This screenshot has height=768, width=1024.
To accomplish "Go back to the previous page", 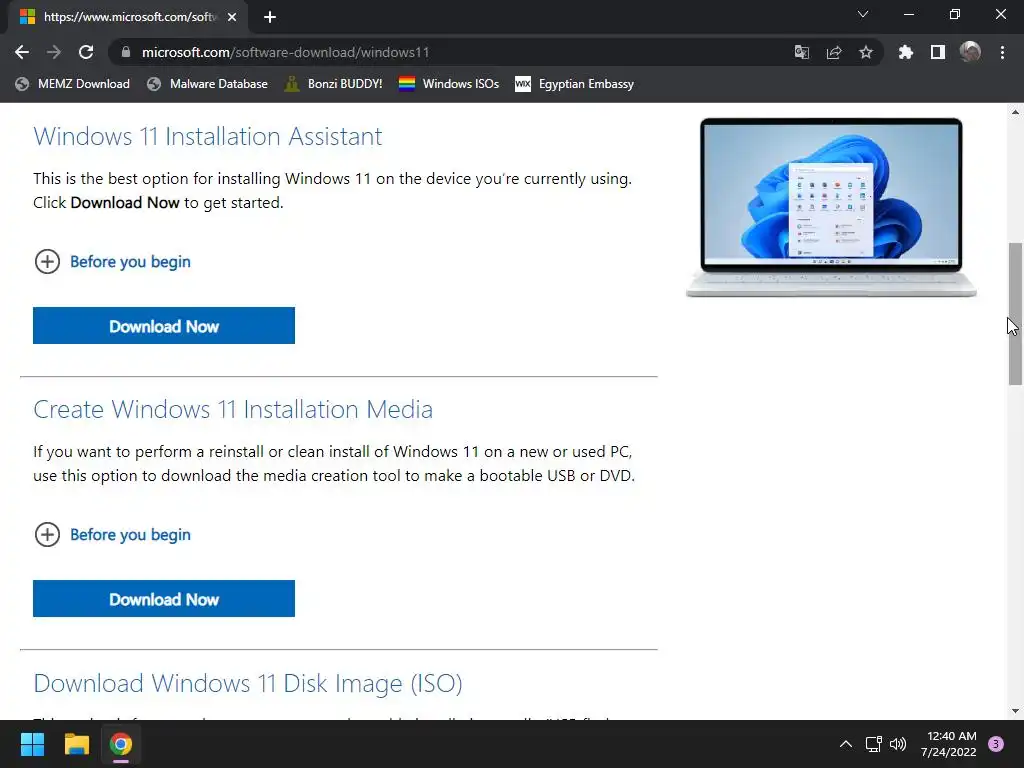I will tap(22, 52).
